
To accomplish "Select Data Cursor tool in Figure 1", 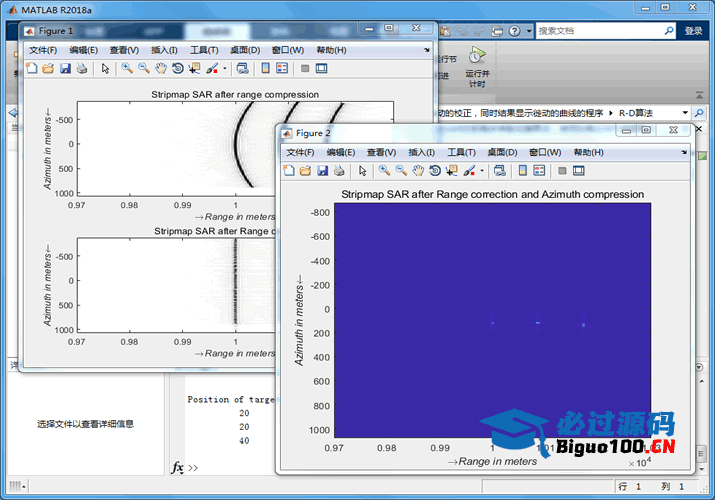I will pos(195,68).
